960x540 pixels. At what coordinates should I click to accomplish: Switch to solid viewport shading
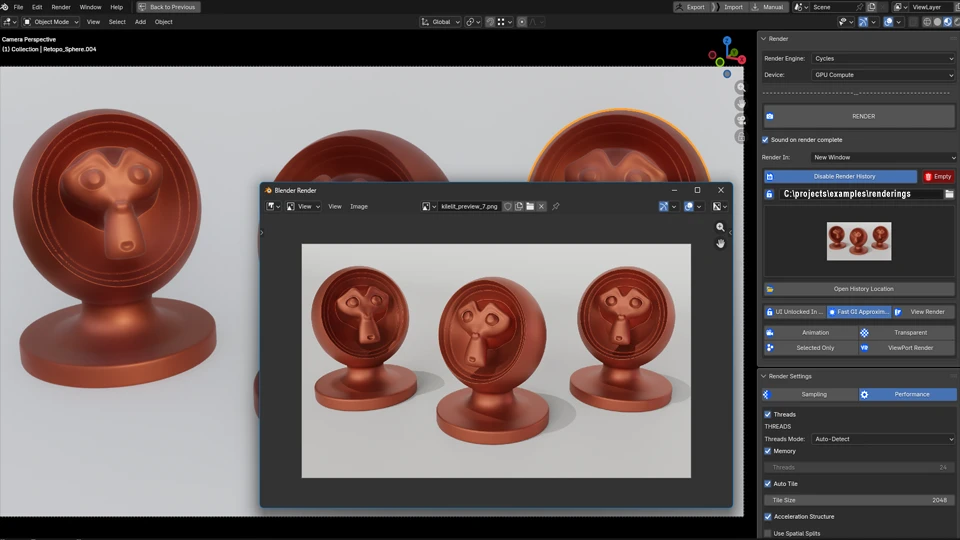coord(937,21)
